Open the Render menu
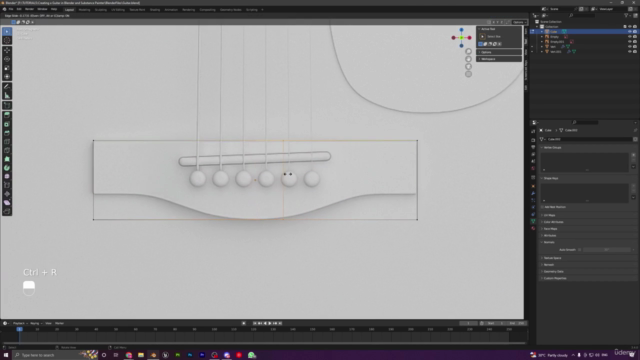The width and height of the screenshot is (640, 360). (x=29, y=9)
